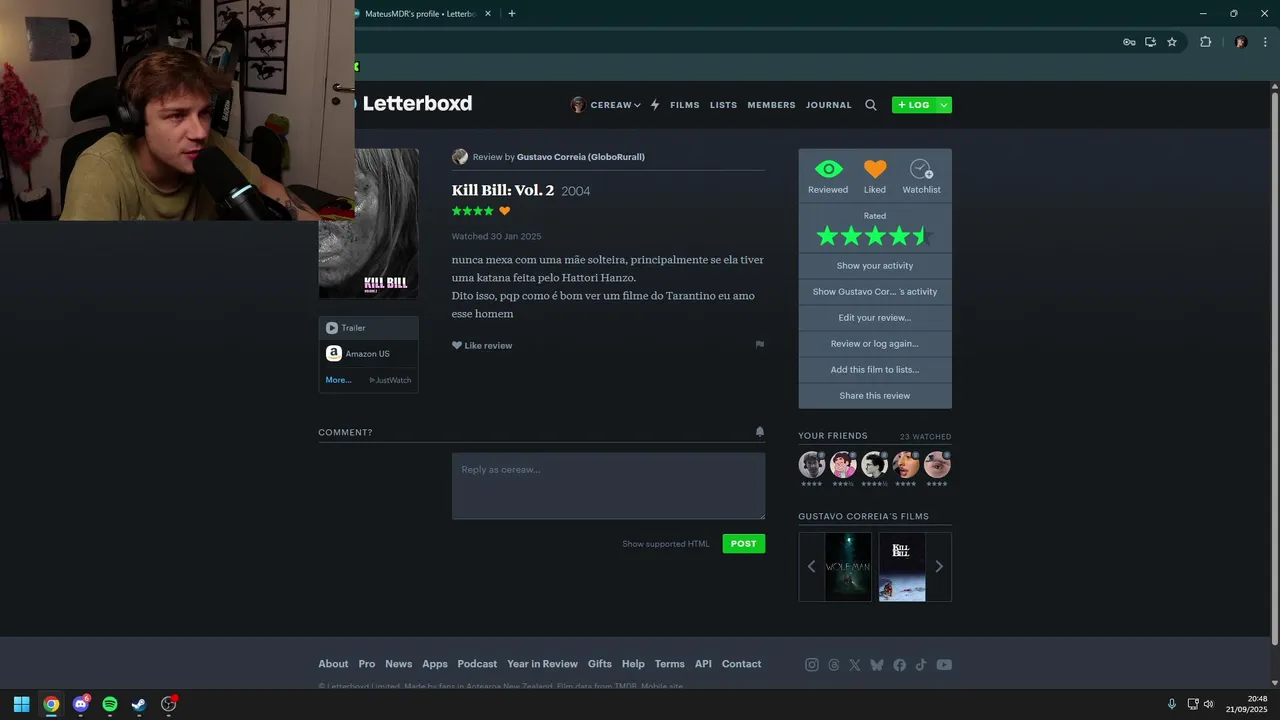Click the green LOG button
The image size is (1280, 720).
(x=914, y=105)
